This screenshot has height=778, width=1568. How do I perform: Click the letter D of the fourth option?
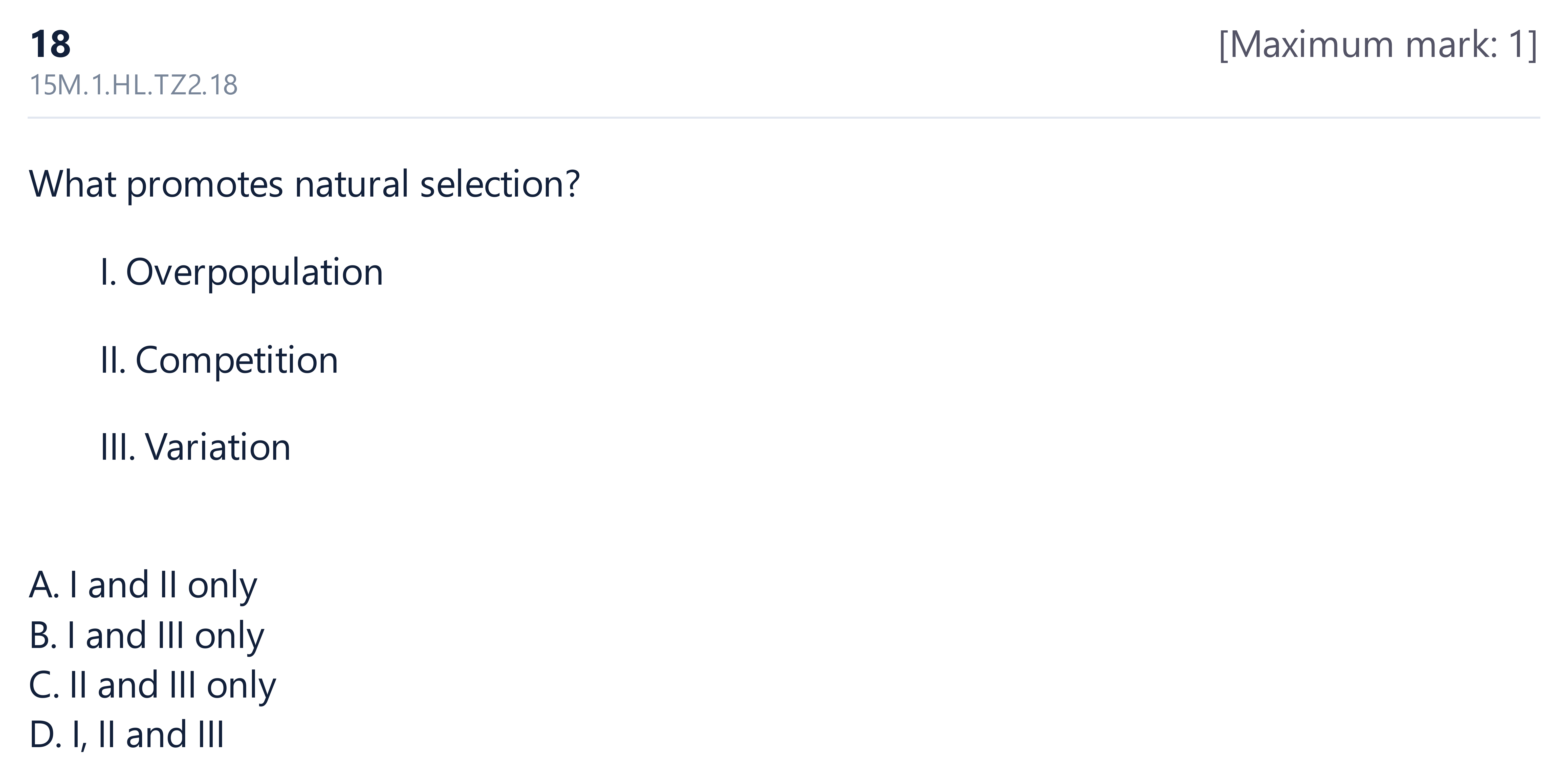[x=44, y=734]
